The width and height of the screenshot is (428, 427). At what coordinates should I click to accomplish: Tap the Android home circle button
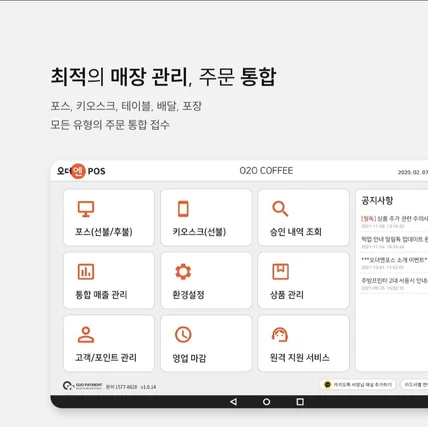(266, 402)
